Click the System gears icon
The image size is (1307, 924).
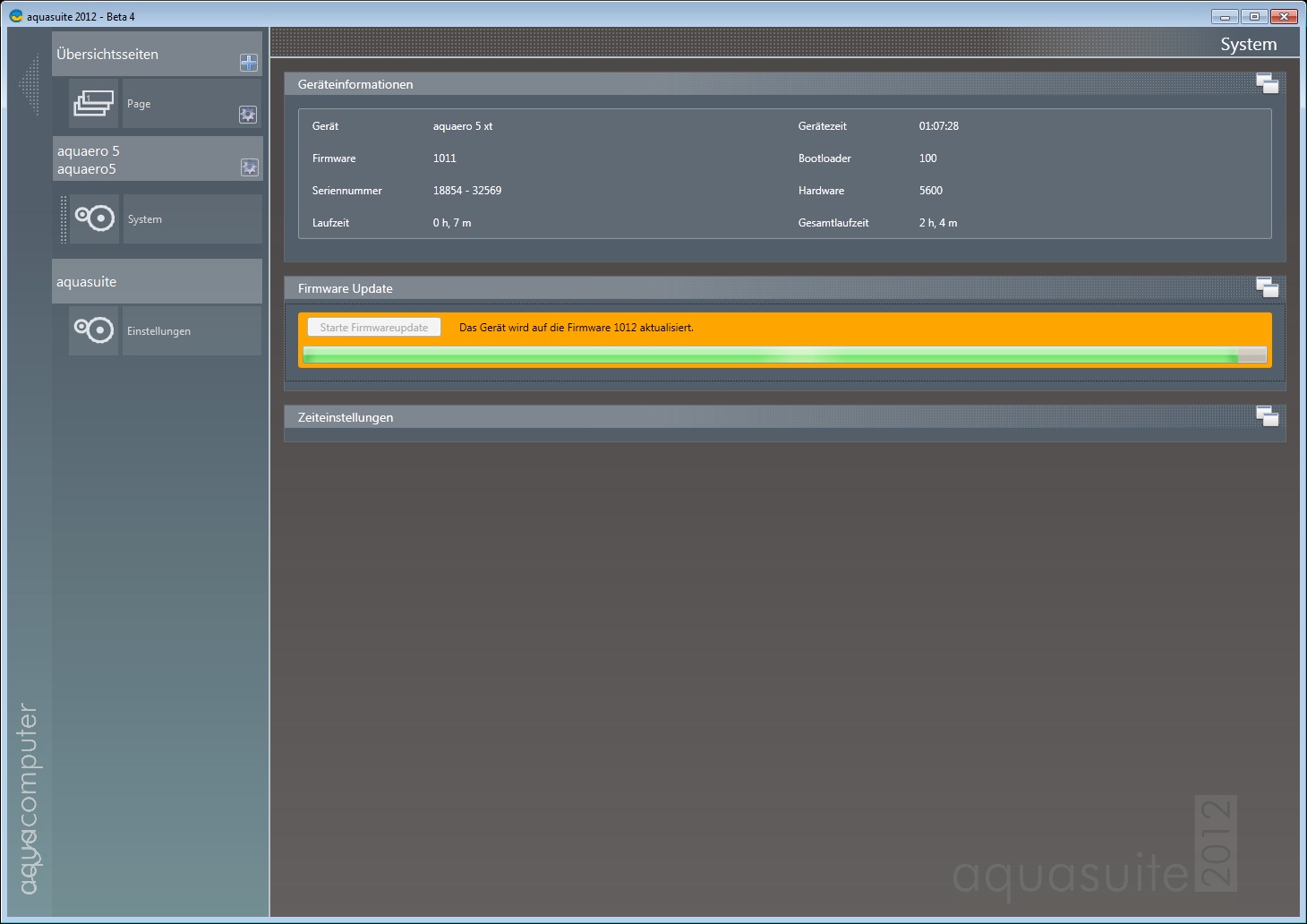[x=95, y=218]
